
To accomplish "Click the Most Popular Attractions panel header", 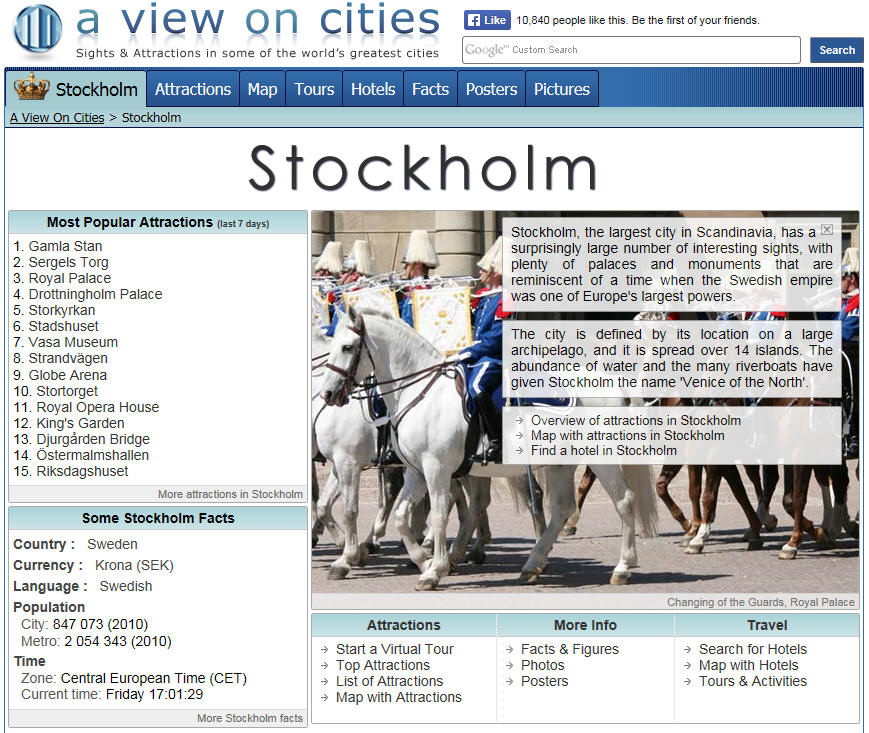I will pyautogui.click(x=158, y=222).
